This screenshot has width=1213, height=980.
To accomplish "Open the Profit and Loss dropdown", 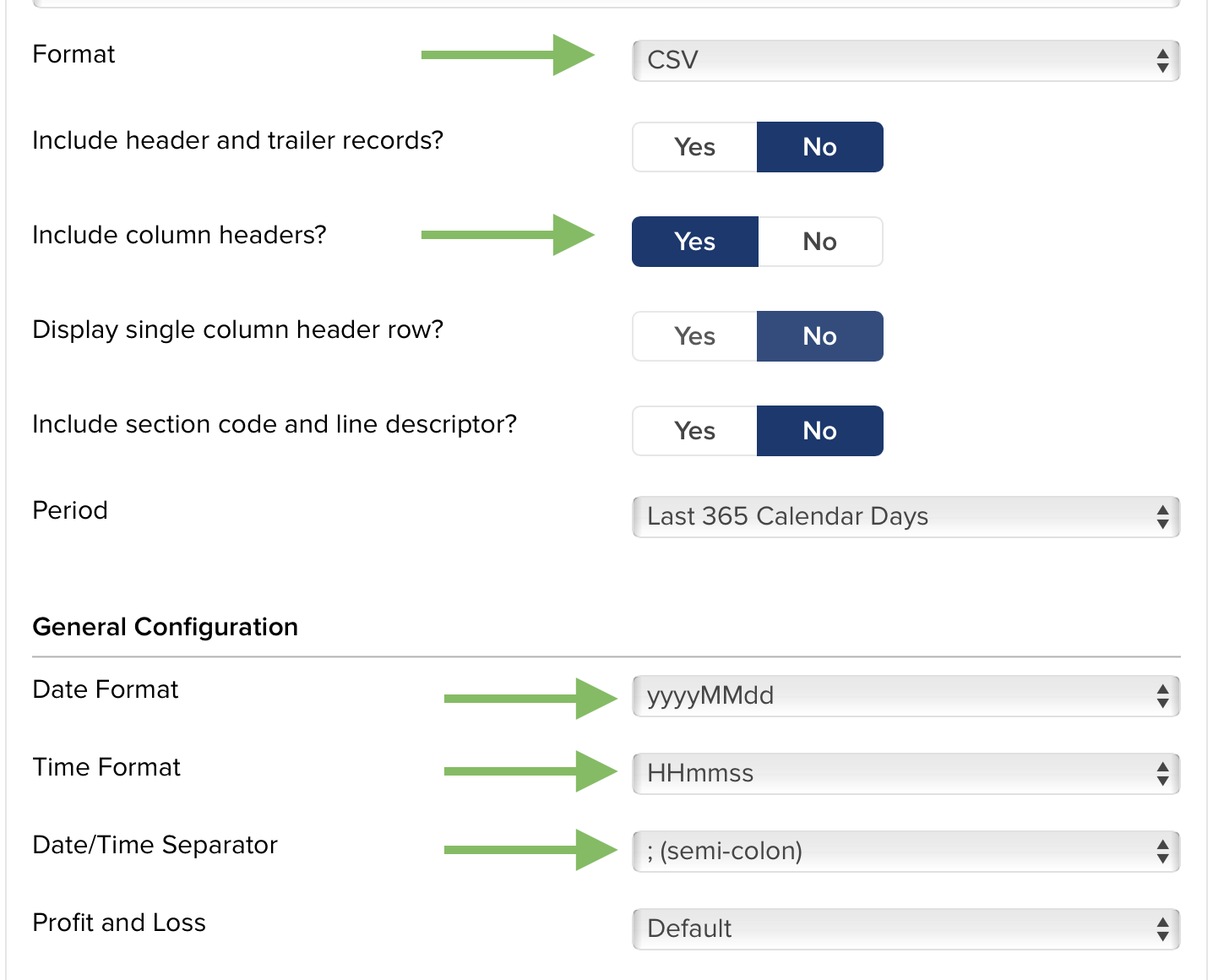I will 904,928.
